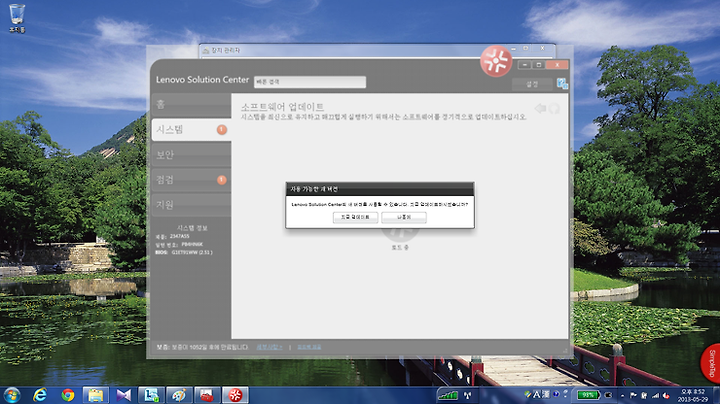Click the 설정 button in the header
720x404 pixels.
pos(532,84)
